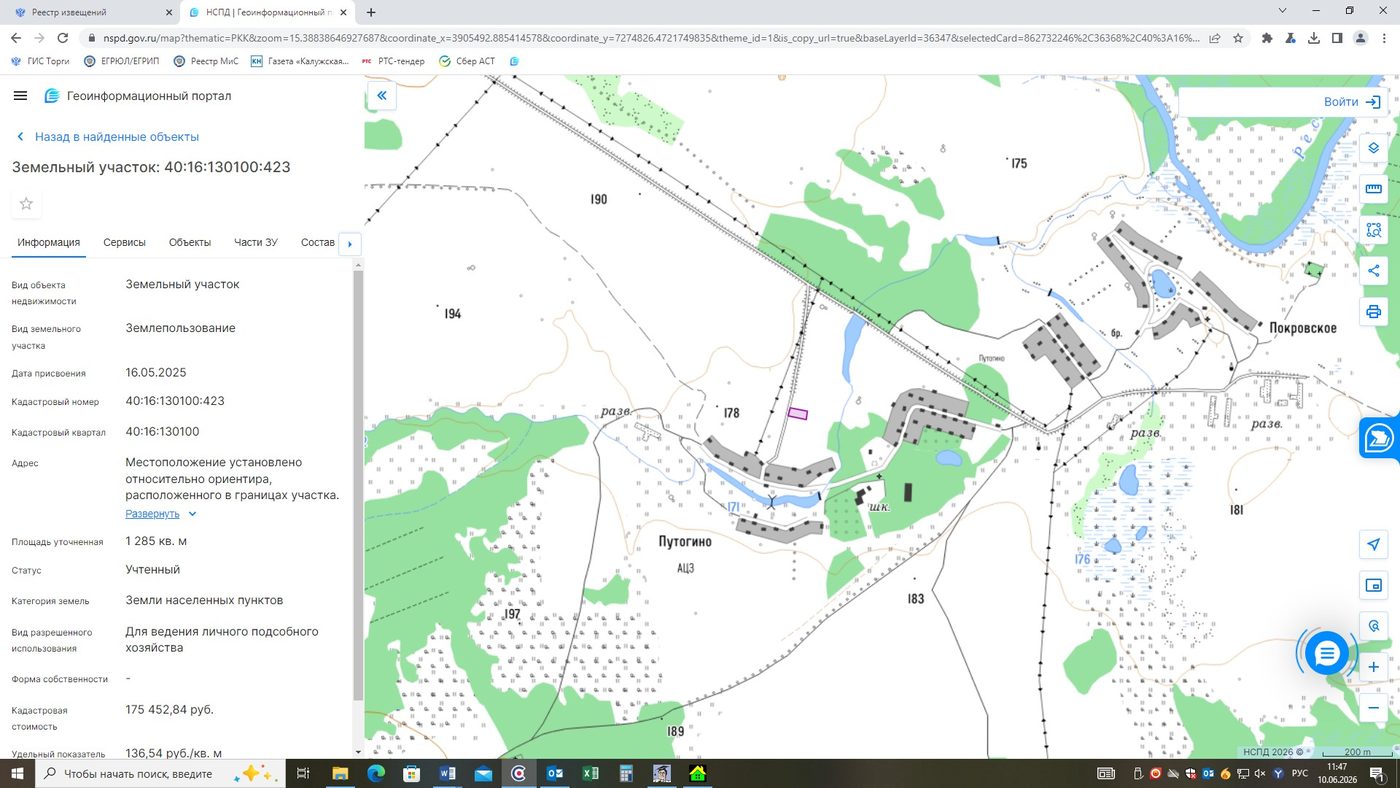This screenshot has width=1400, height=788.
Task: Click the date 16.05.2025 value
Action: point(156,372)
